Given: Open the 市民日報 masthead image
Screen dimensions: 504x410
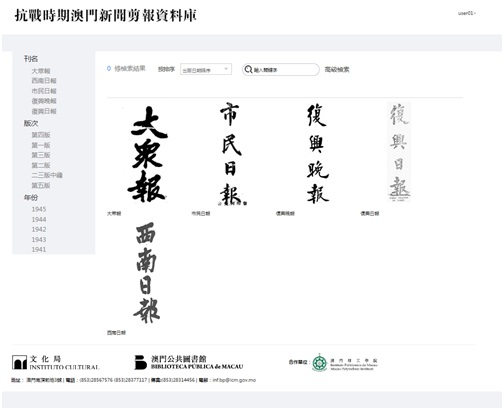Looking at the screenshot, I should click(233, 154).
